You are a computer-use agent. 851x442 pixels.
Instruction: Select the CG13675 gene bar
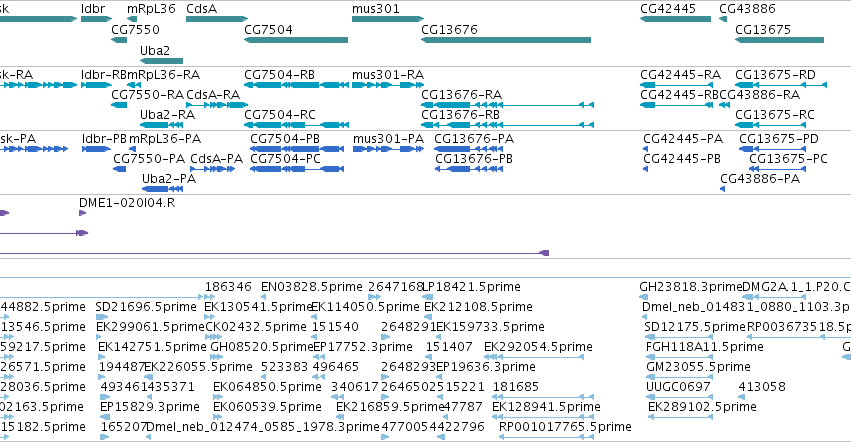point(779,40)
